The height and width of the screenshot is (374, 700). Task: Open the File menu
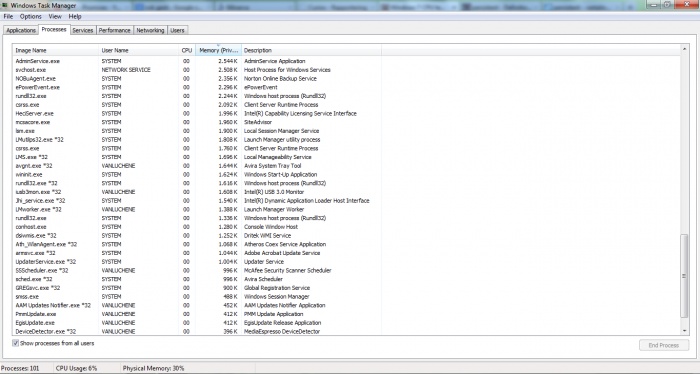(x=8, y=17)
